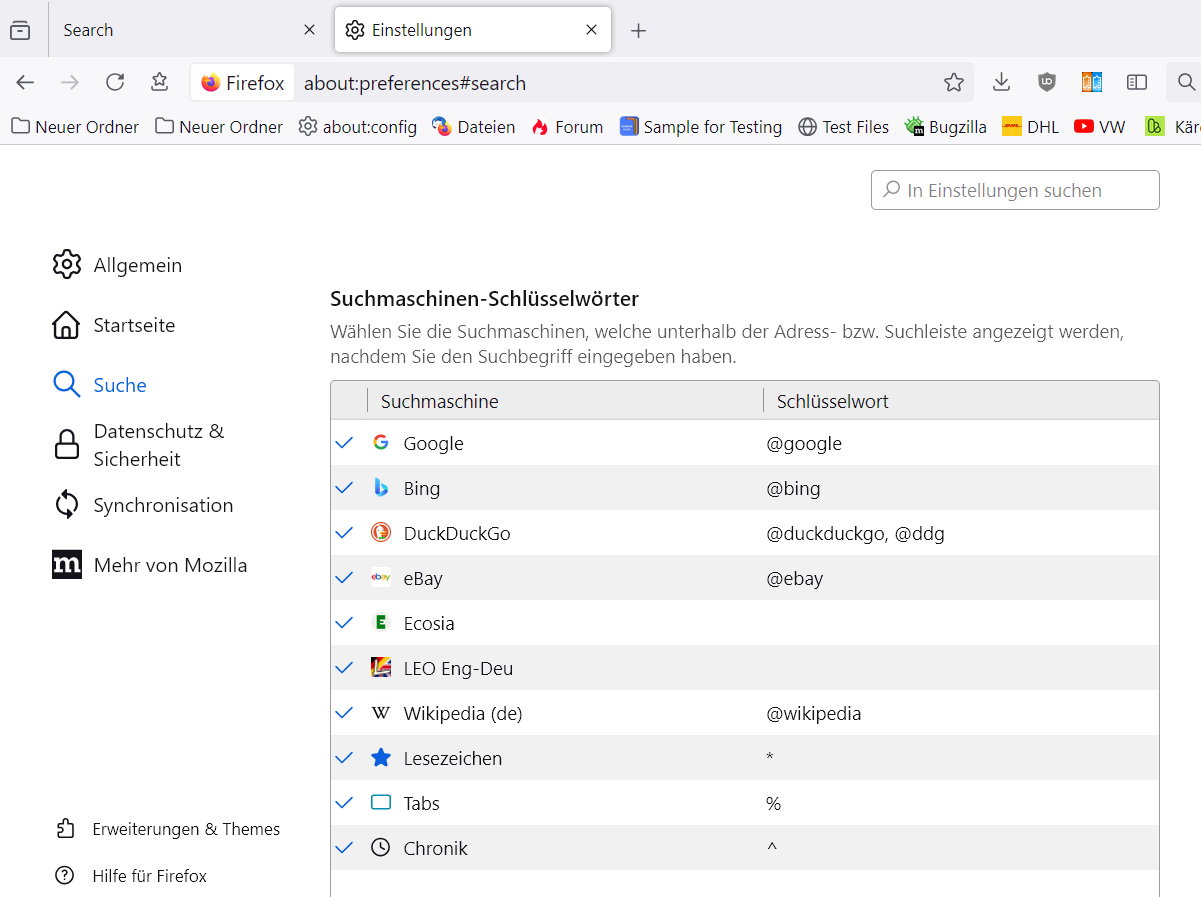Open Erweiterungen & Themes link

click(x=186, y=829)
